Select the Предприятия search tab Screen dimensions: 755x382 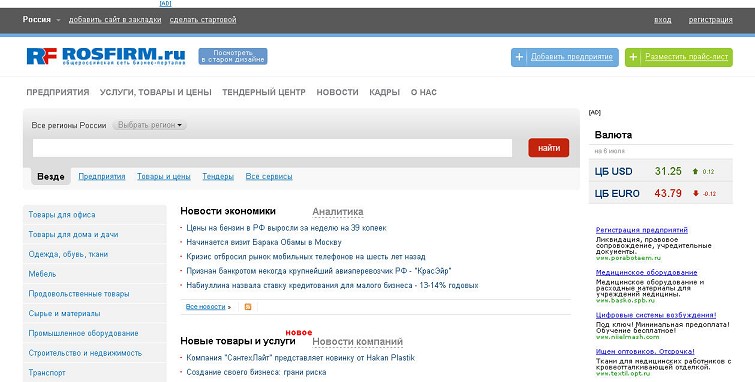point(102,176)
